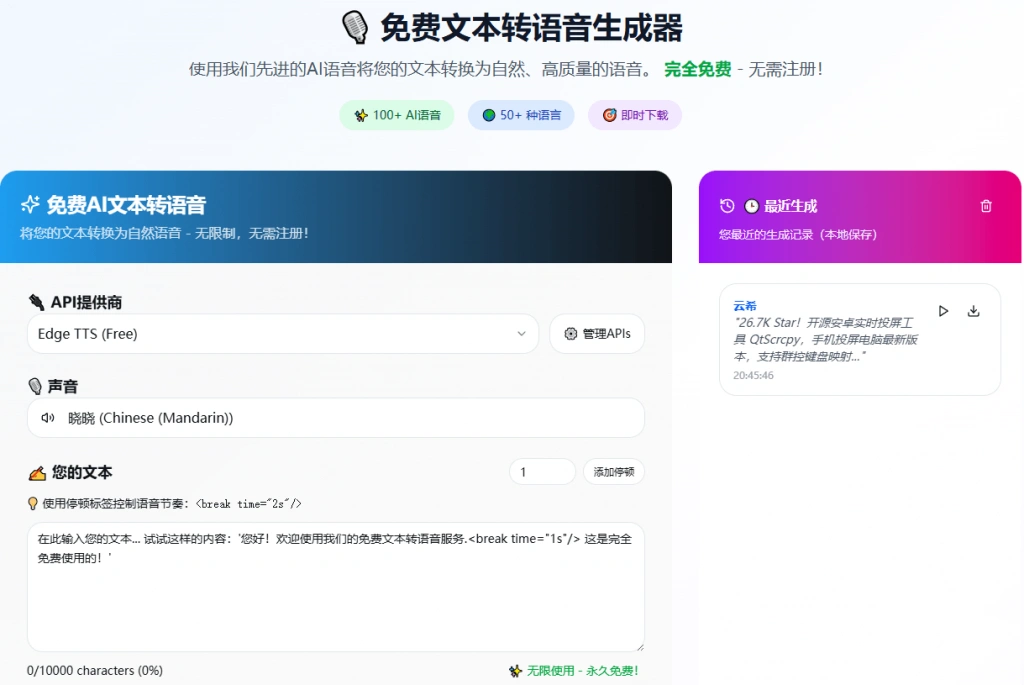
Task: Download the 云希 generated audio
Action: 973,311
